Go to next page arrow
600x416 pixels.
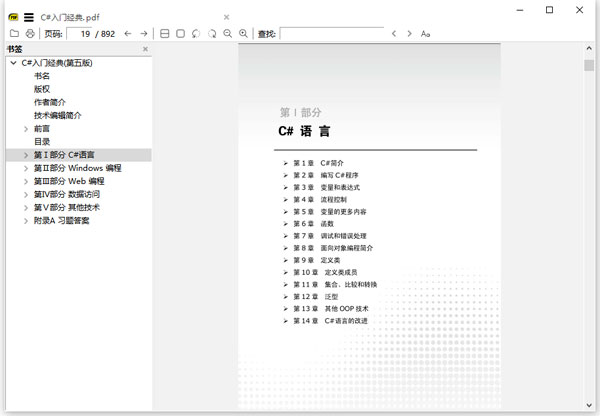[144, 34]
